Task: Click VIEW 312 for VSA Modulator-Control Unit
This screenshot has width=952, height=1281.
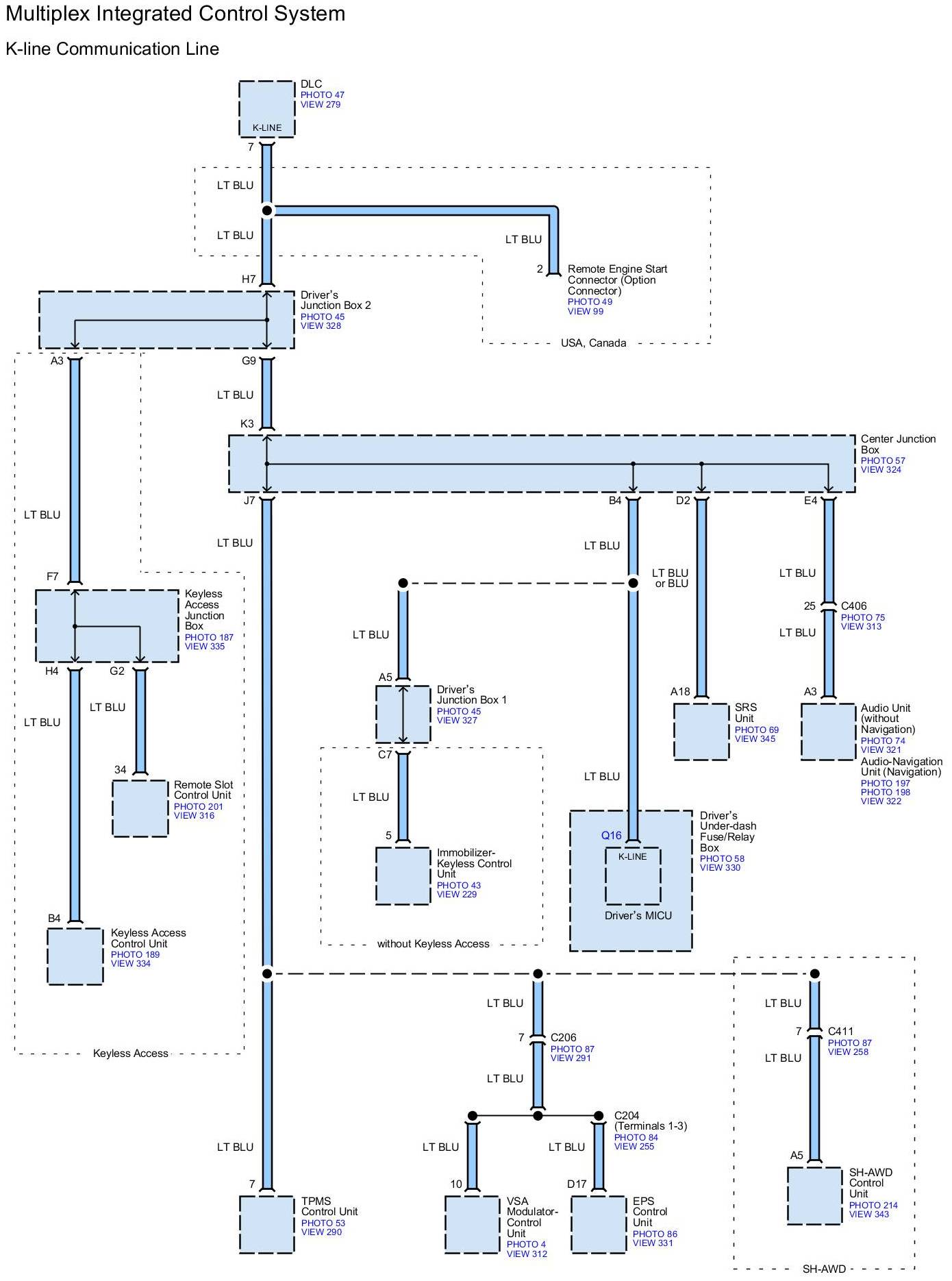Action: [x=527, y=1254]
